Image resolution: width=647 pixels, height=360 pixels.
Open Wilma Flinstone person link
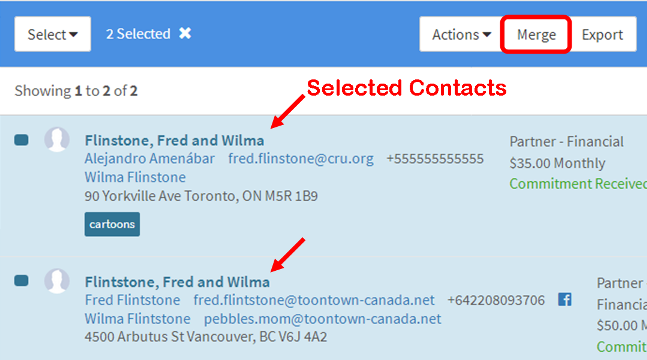(135, 177)
